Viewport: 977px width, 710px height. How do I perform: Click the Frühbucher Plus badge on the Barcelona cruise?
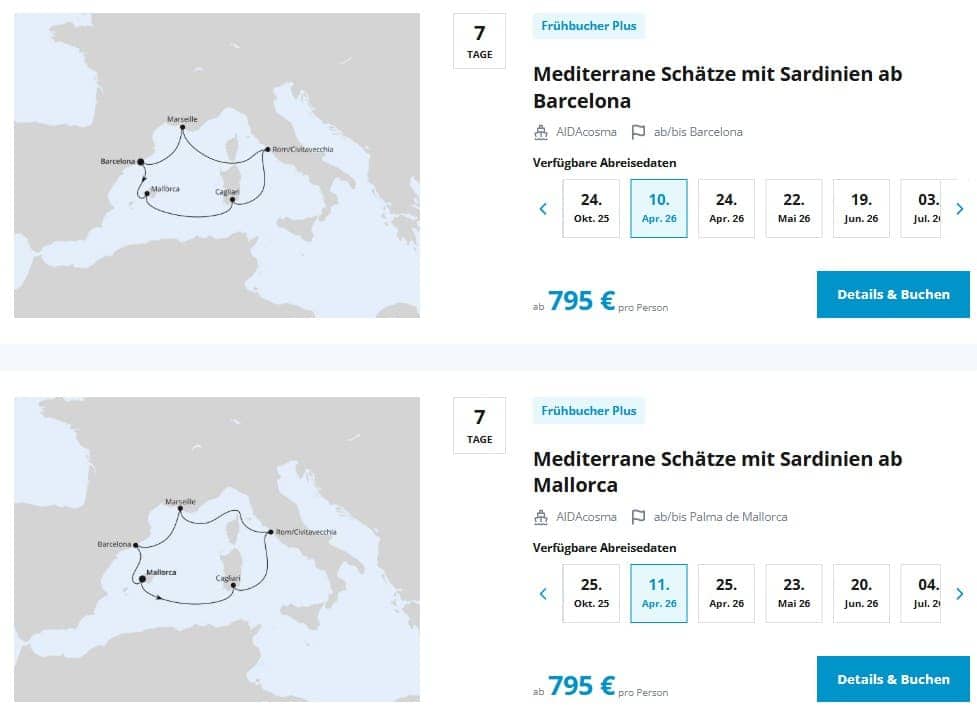(589, 26)
